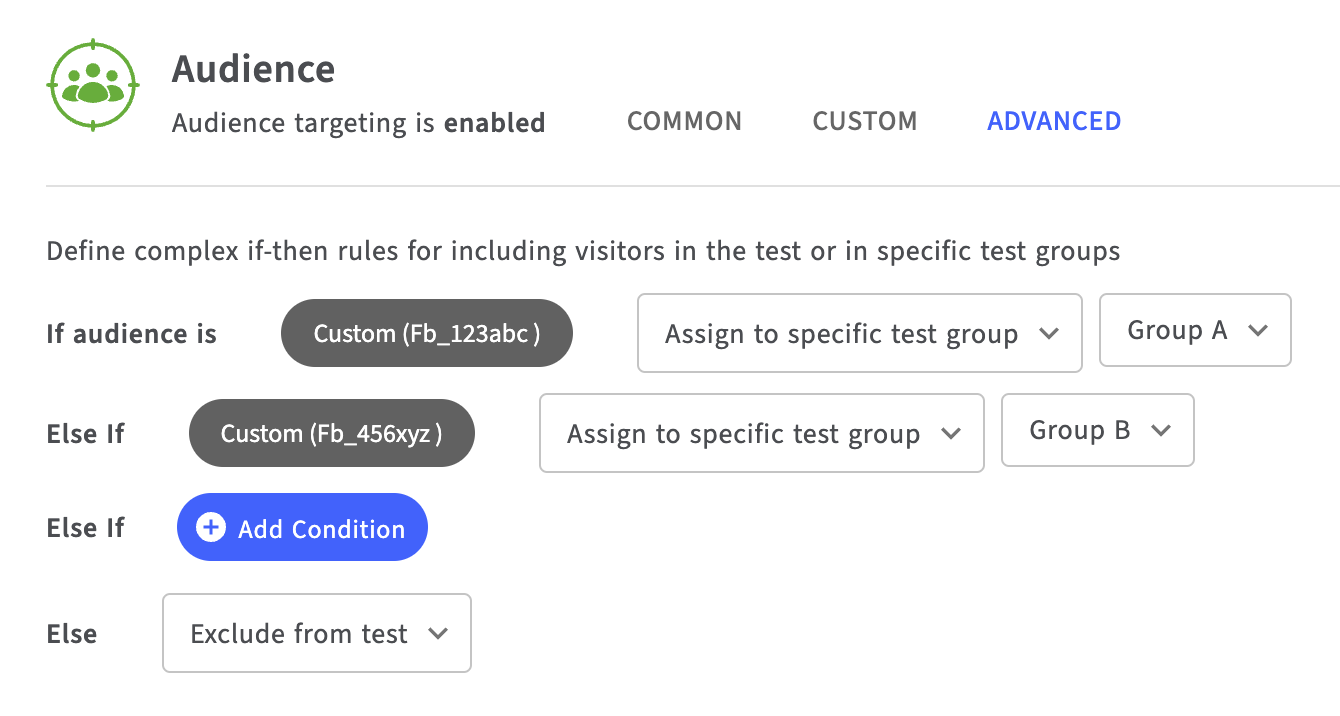Select the ADVANCED tab
Image resolution: width=1340 pixels, height=716 pixels.
1054,122
